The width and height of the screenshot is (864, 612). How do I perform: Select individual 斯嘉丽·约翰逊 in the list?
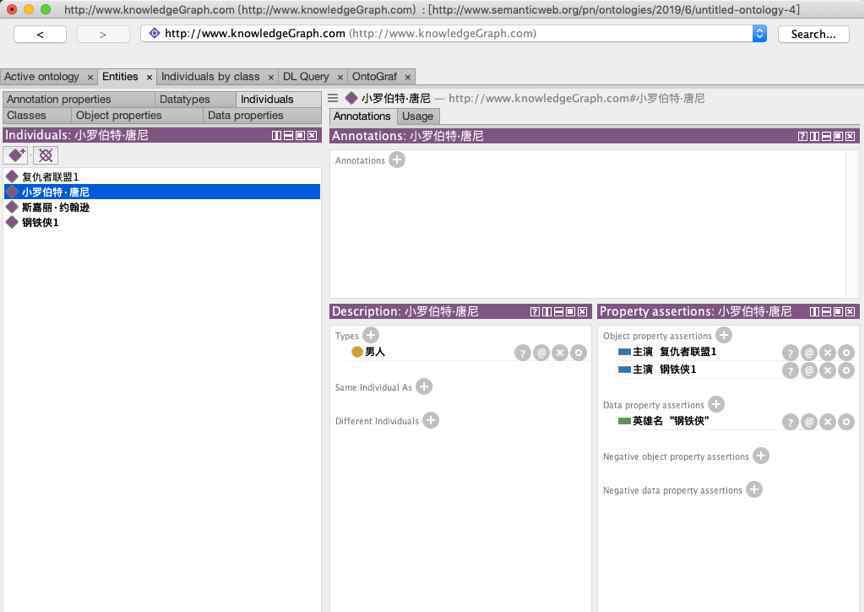(x=162, y=207)
